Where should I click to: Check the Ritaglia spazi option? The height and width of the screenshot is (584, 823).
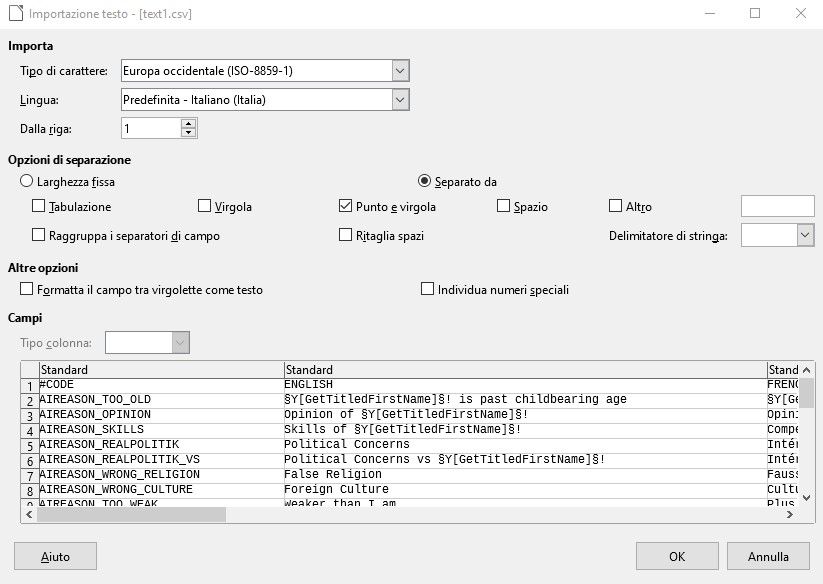click(345, 235)
